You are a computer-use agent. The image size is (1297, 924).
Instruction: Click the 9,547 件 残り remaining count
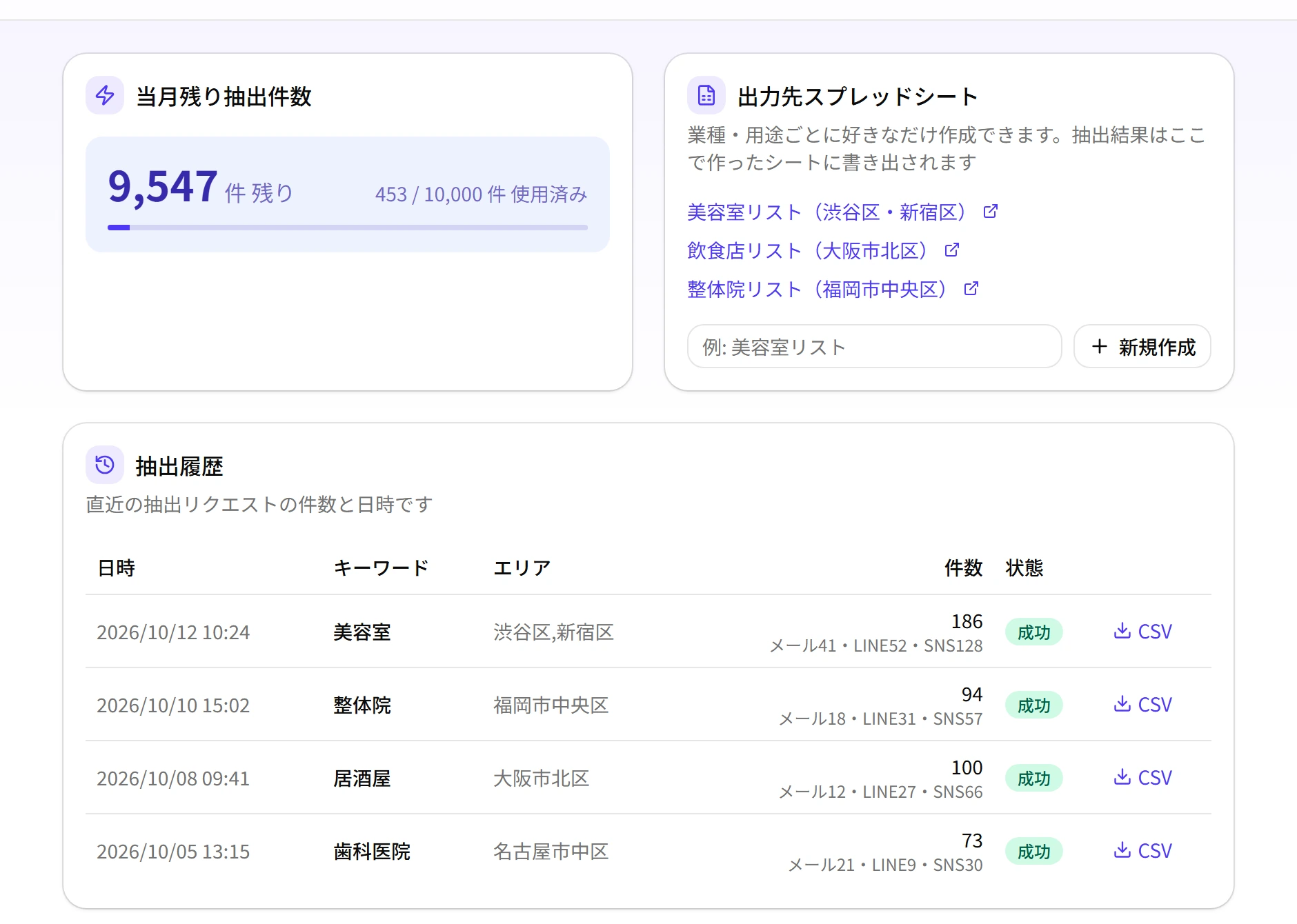pyautogui.click(x=201, y=188)
